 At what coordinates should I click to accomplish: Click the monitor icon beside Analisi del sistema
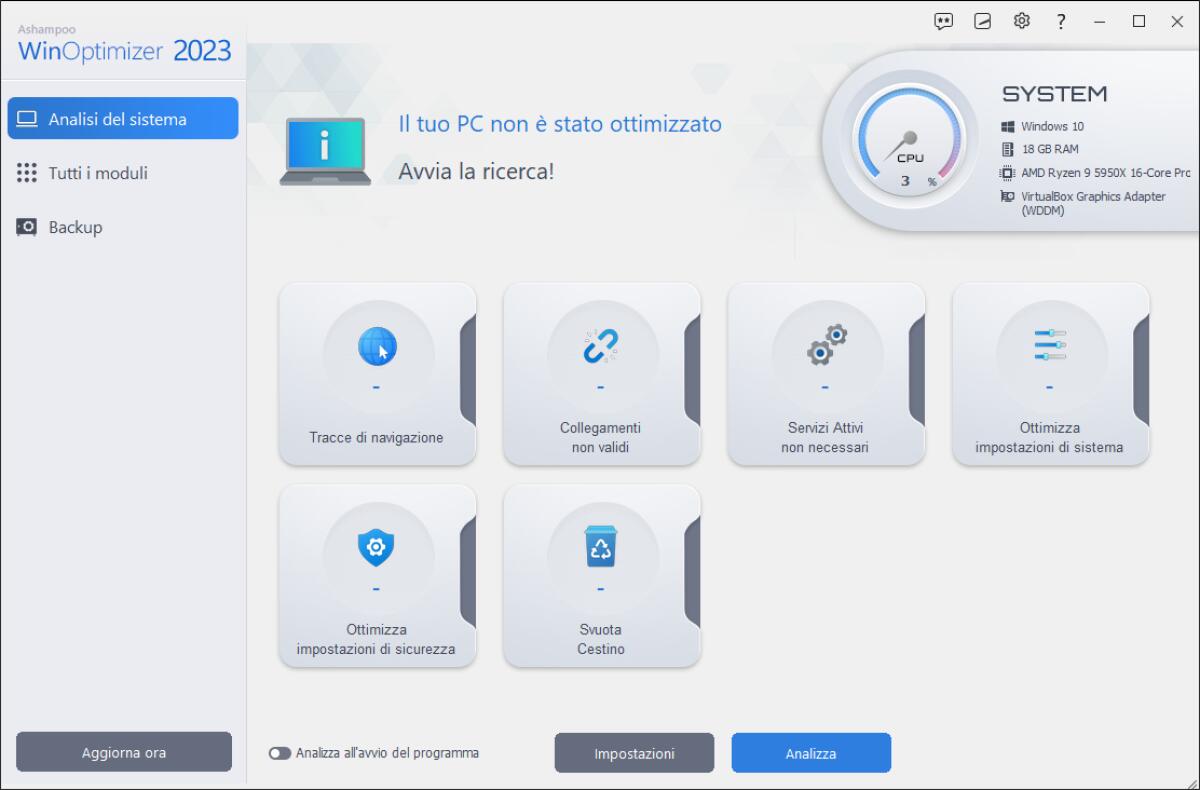28,117
